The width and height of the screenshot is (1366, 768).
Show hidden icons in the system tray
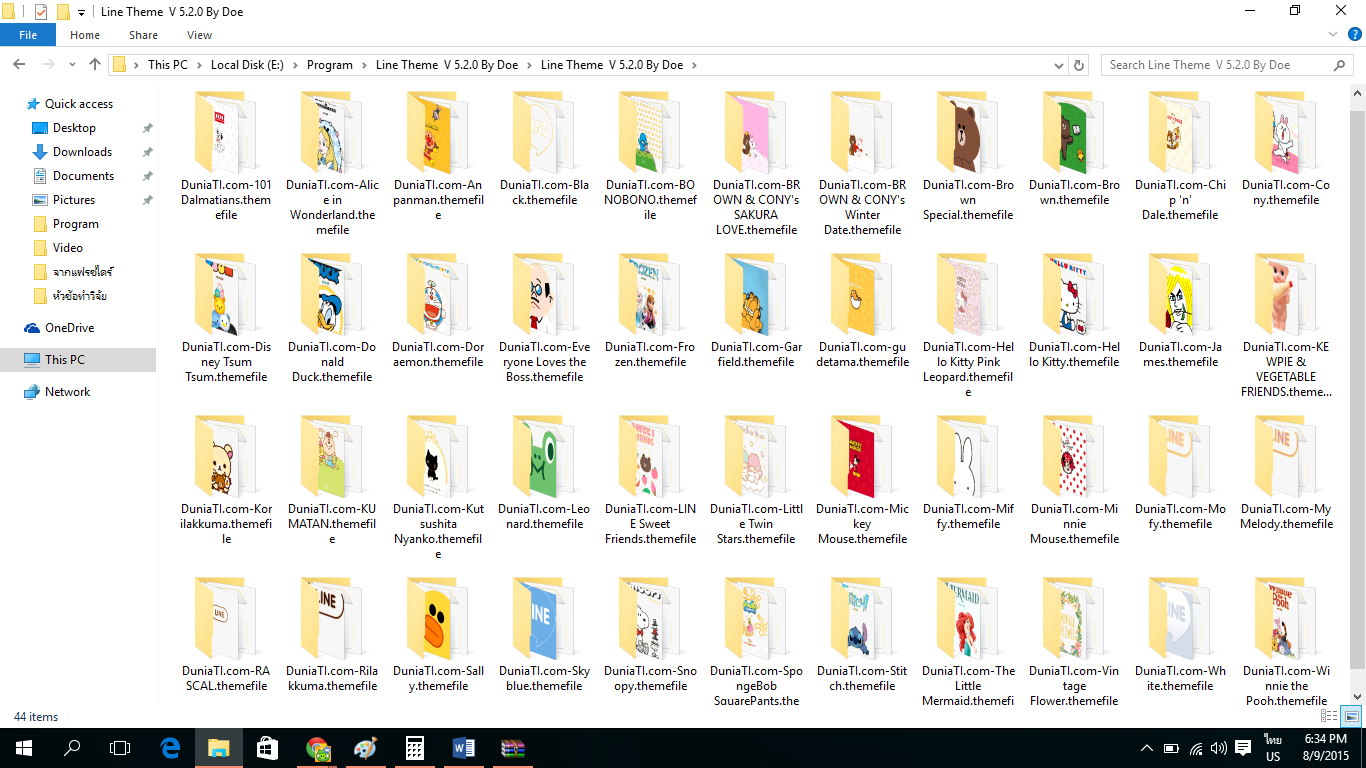point(1147,748)
